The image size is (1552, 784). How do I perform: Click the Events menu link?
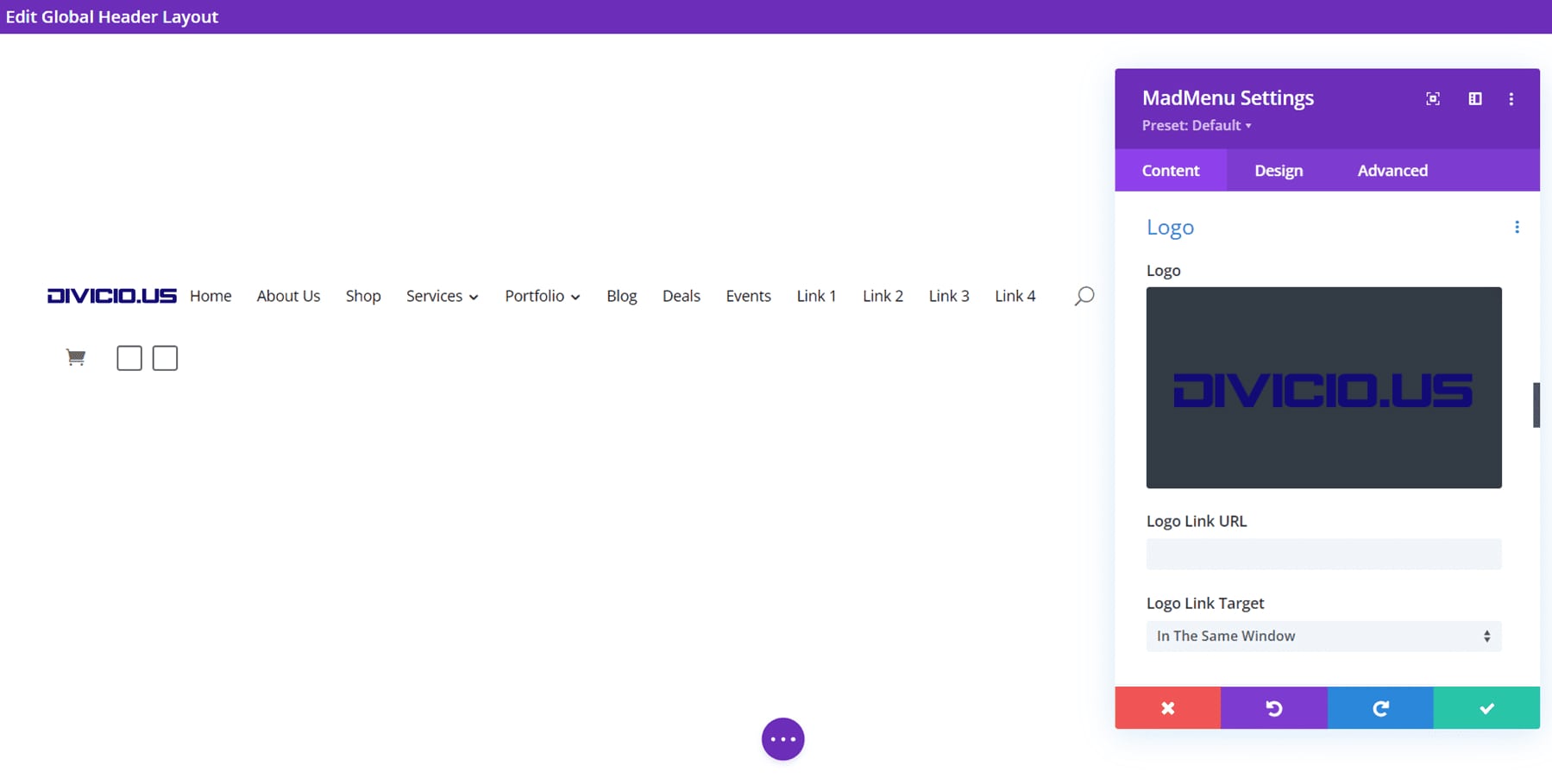pyautogui.click(x=748, y=296)
